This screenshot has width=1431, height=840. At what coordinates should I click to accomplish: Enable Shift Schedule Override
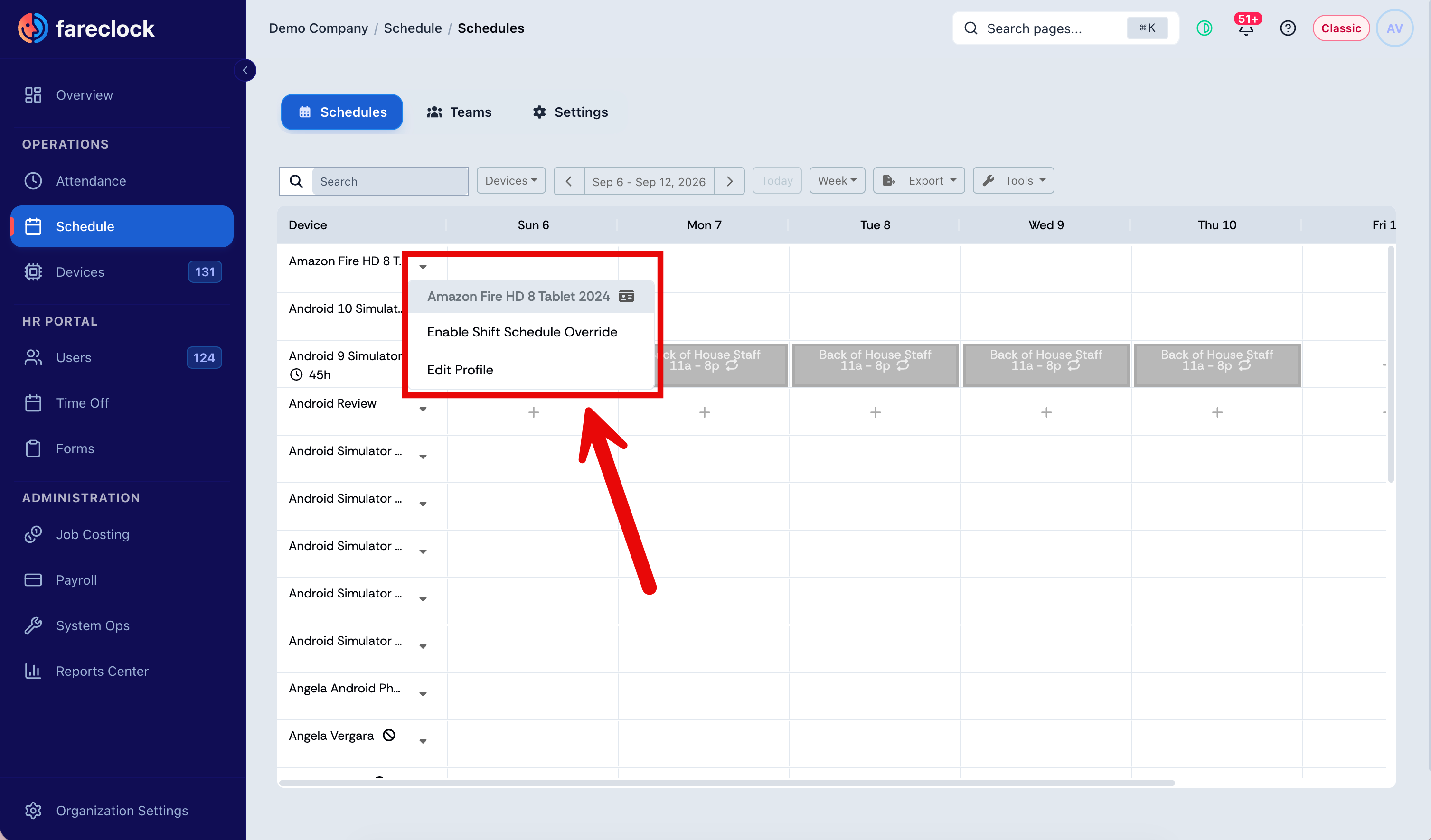[522, 332]
